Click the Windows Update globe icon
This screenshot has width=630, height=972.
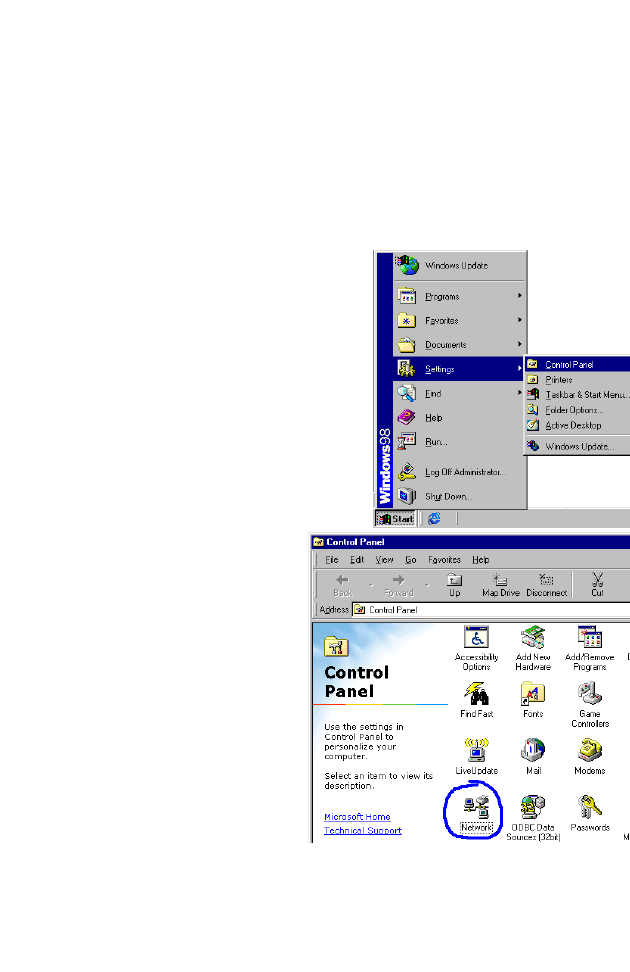(407, 265)
